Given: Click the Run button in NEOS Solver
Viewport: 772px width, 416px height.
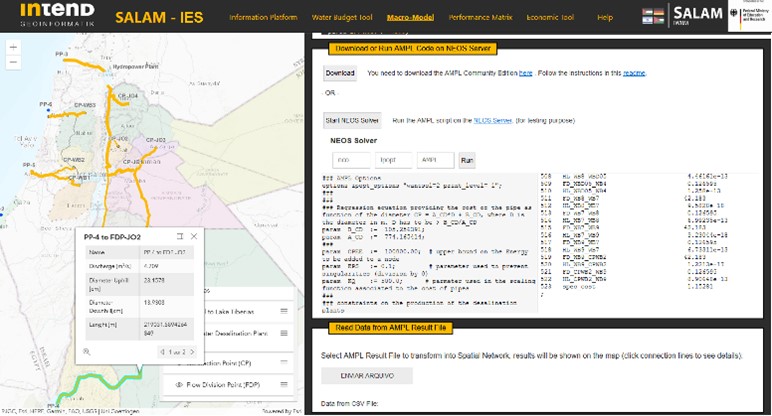Looking at the screenshot, I should pyautogui.click(x=467, y=160).
